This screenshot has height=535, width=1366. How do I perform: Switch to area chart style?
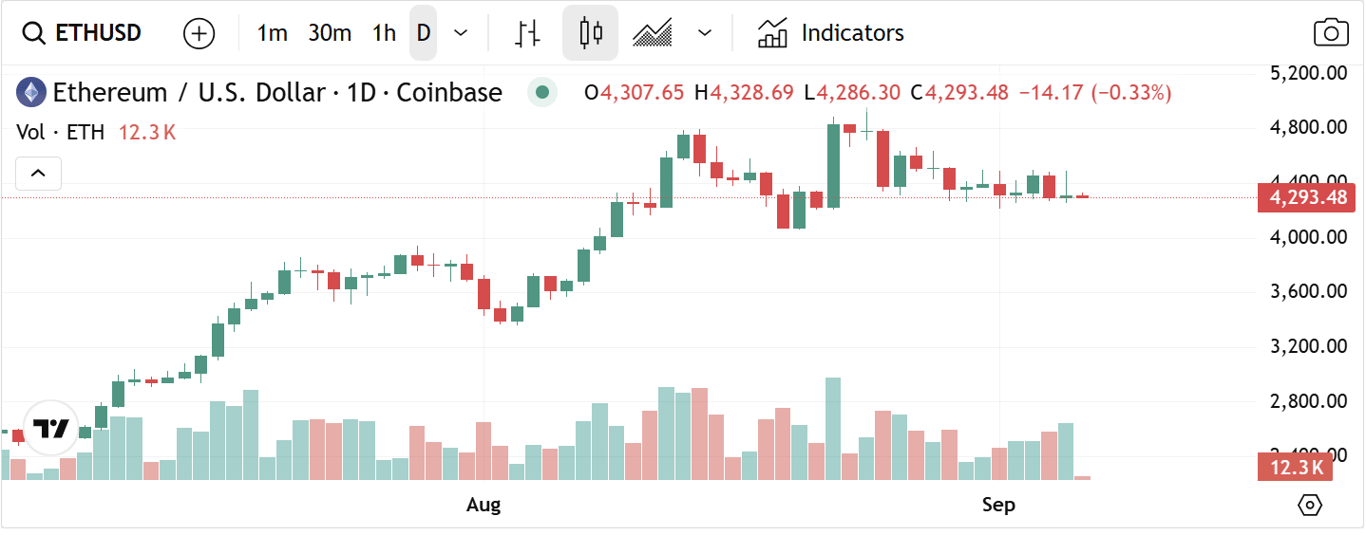[x=652, y=33]
